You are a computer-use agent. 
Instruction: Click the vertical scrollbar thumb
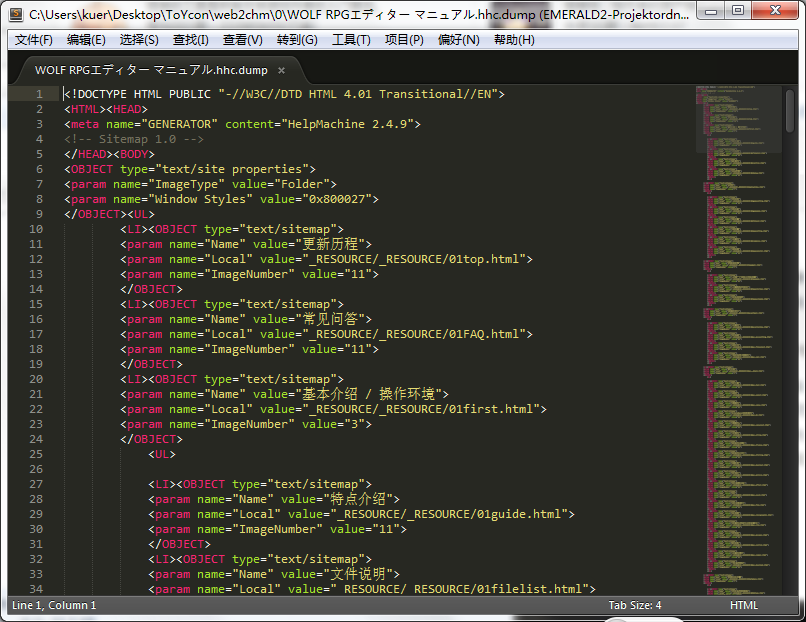[x=790, y=111]
